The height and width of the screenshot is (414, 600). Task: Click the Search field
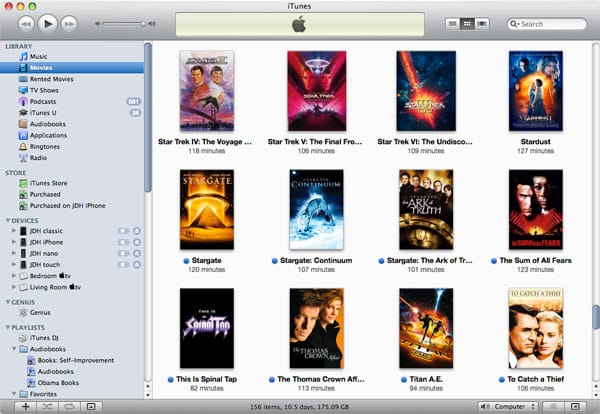pyautogui.click(x=547, y=24)
